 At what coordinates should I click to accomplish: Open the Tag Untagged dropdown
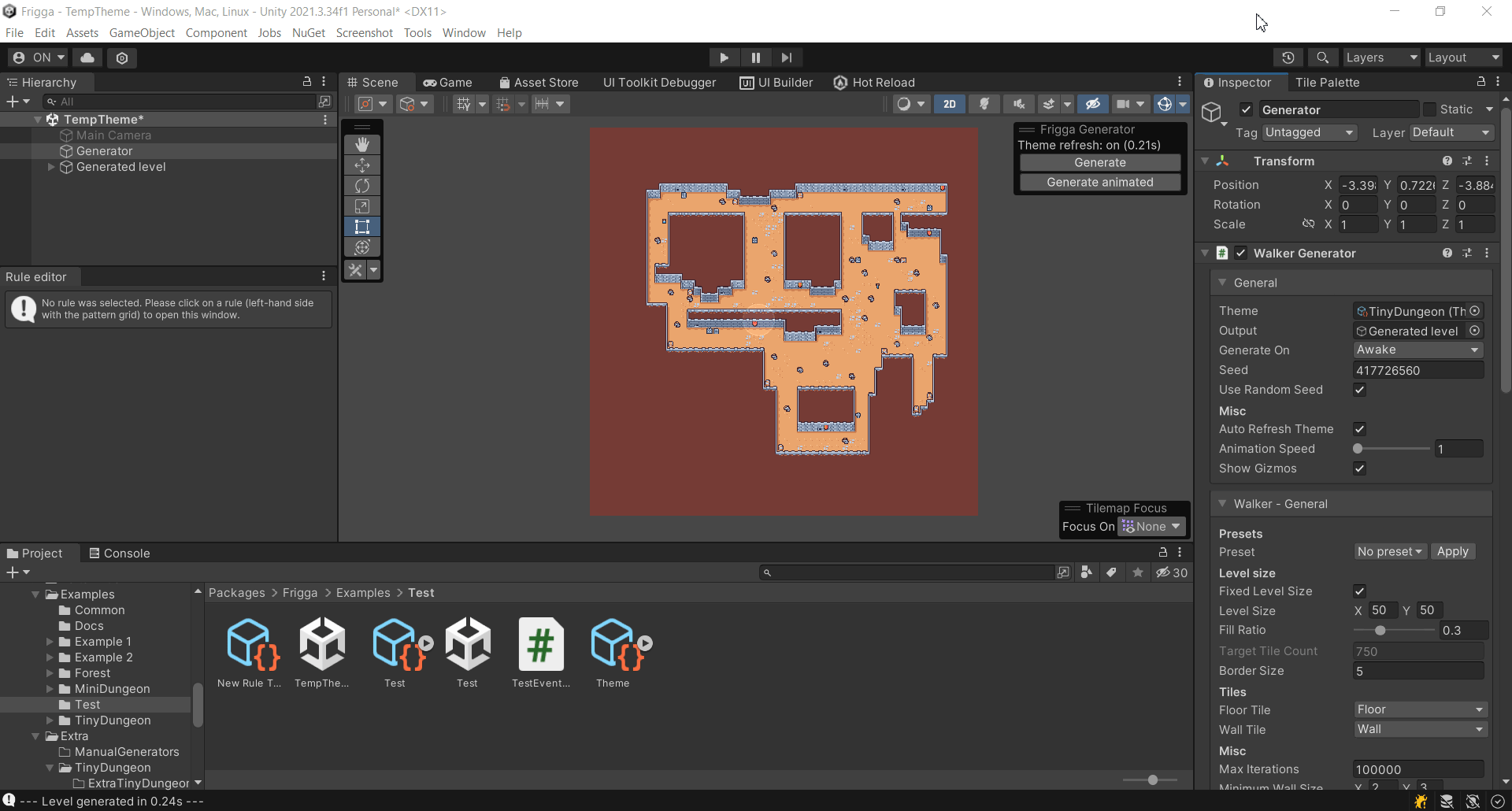[1310, 133]
